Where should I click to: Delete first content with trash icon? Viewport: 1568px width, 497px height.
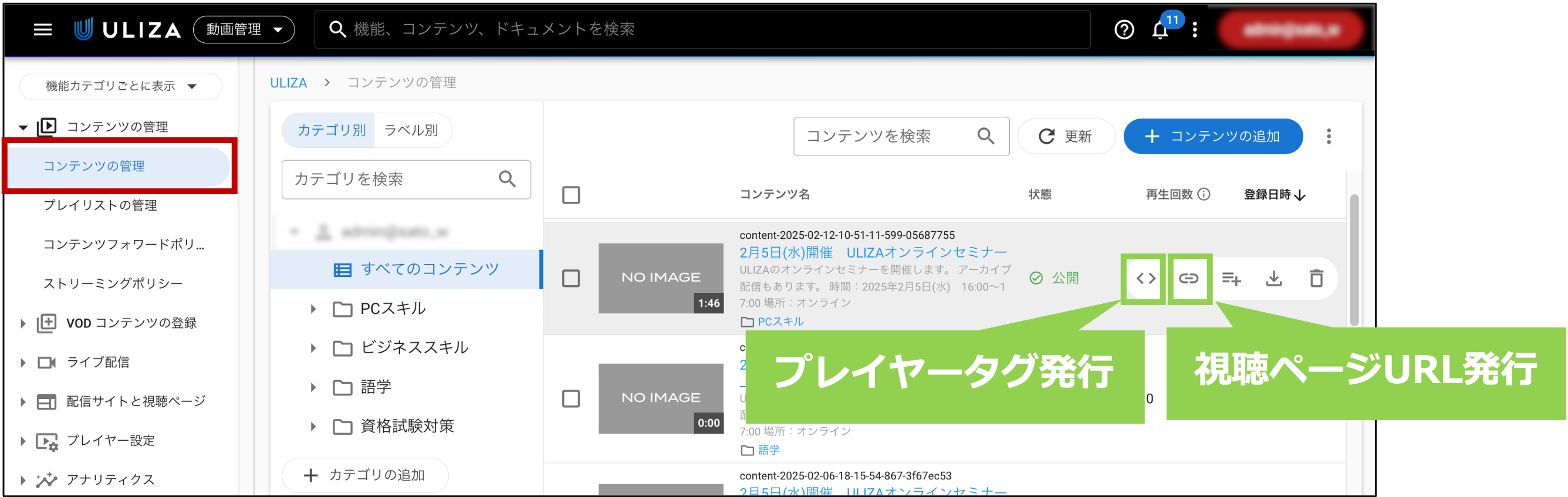point(1316,279)
